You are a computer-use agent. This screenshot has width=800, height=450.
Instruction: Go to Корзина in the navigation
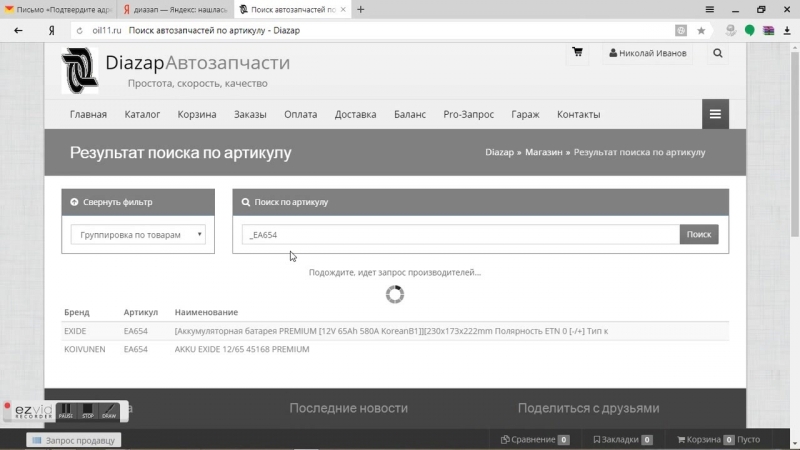[197, 114]
